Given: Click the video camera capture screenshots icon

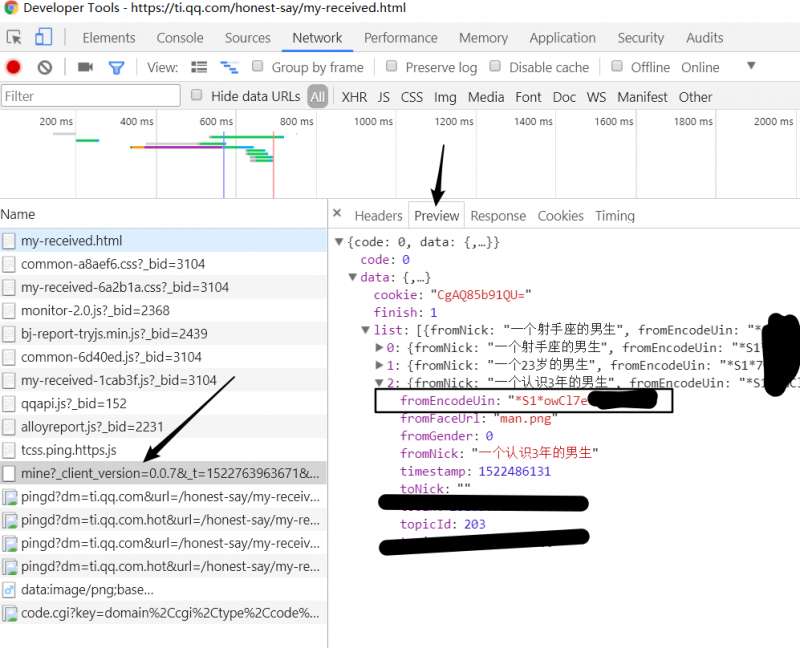Looking at the screenshot, I should tap(85, 67).
